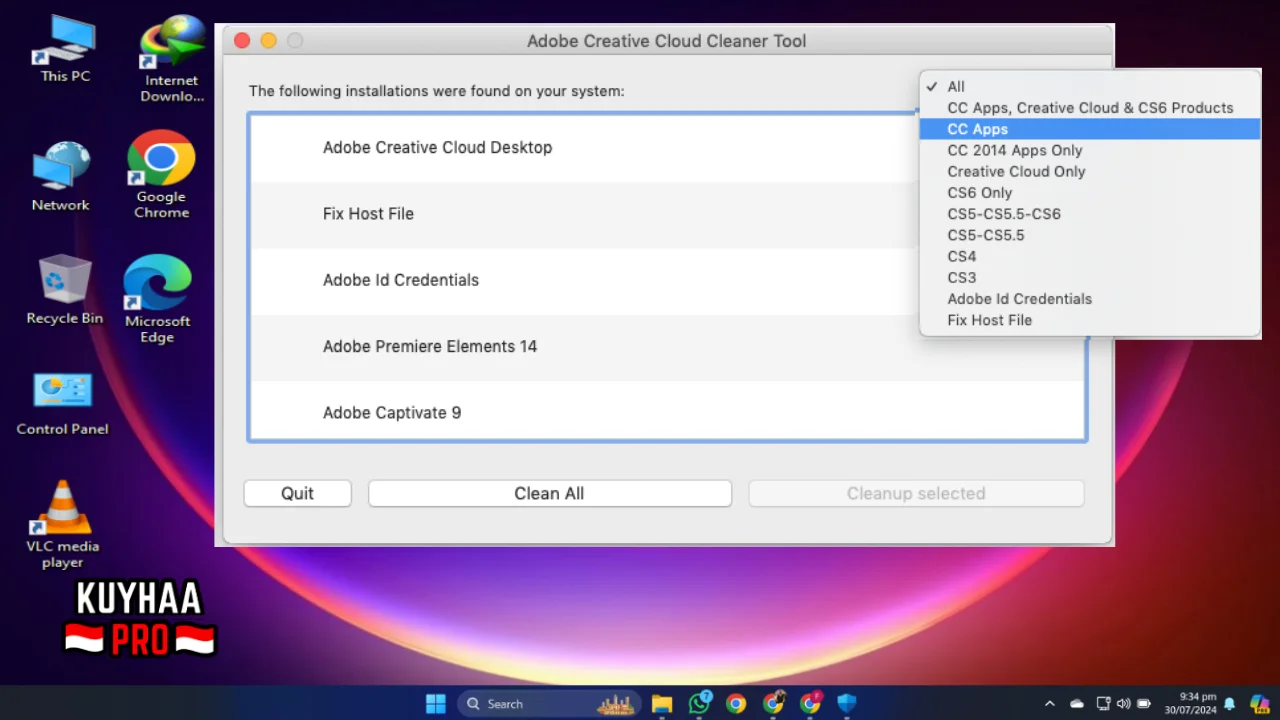Image resolution: width=1280 pixels, height=720 pixels.
Task: Show hidden system tray icons chevron
Action: click(x=1049, y=704)
